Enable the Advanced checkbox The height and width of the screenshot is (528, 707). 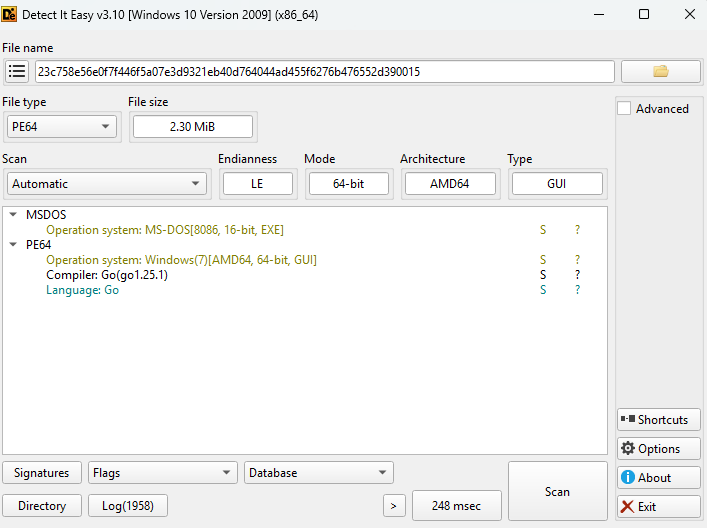[x=624, y=109]
